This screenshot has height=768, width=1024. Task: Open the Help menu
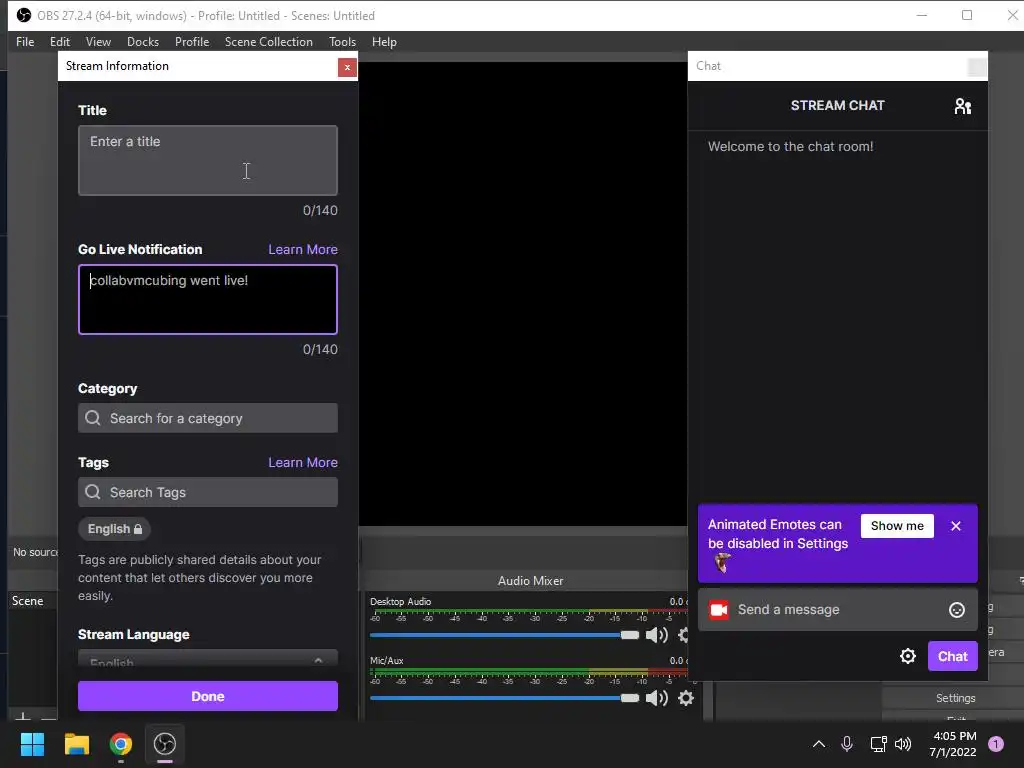[x=385, y=42]
